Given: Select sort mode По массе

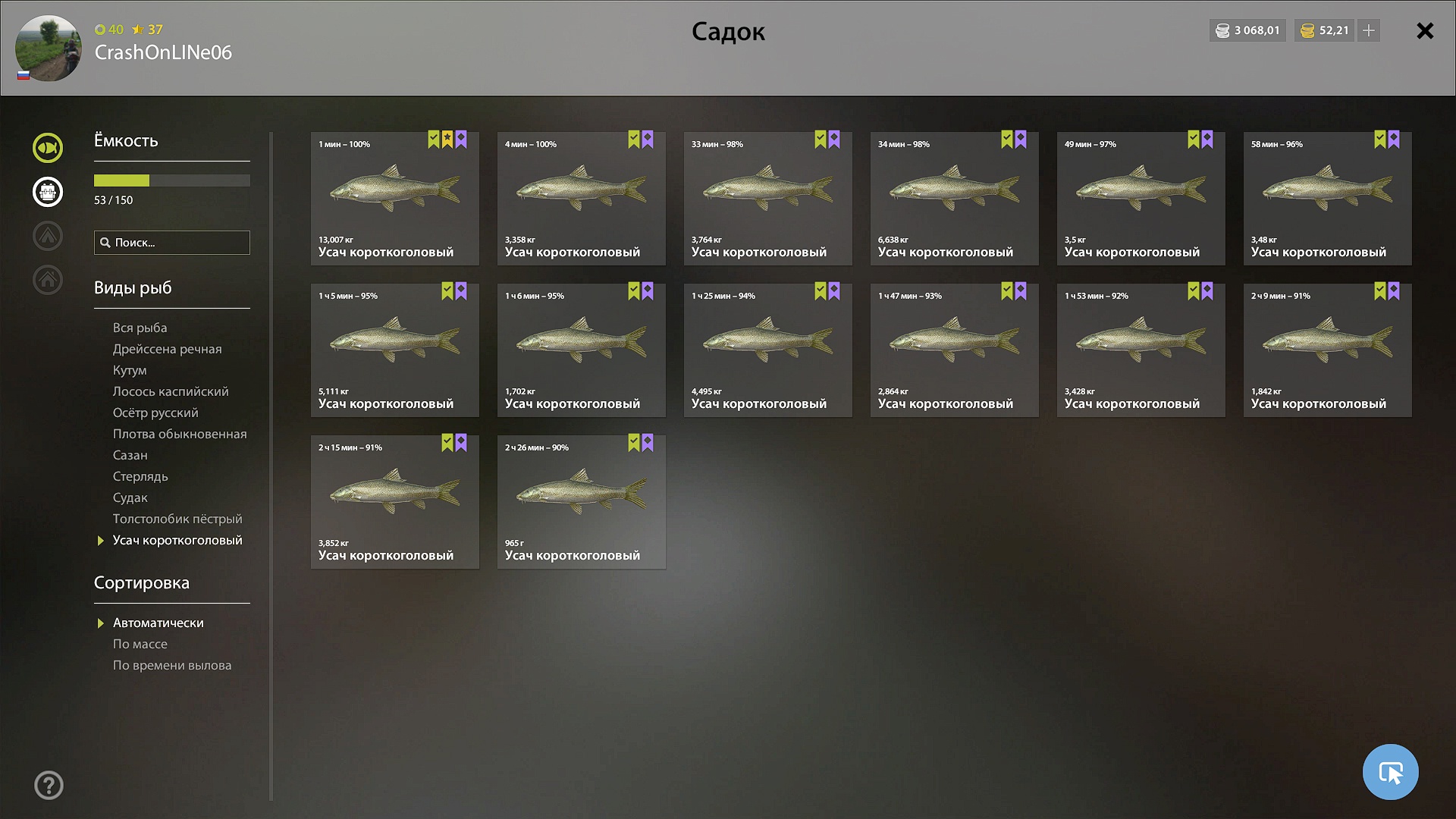Looking at the screenshot, I should pos(140,644).
